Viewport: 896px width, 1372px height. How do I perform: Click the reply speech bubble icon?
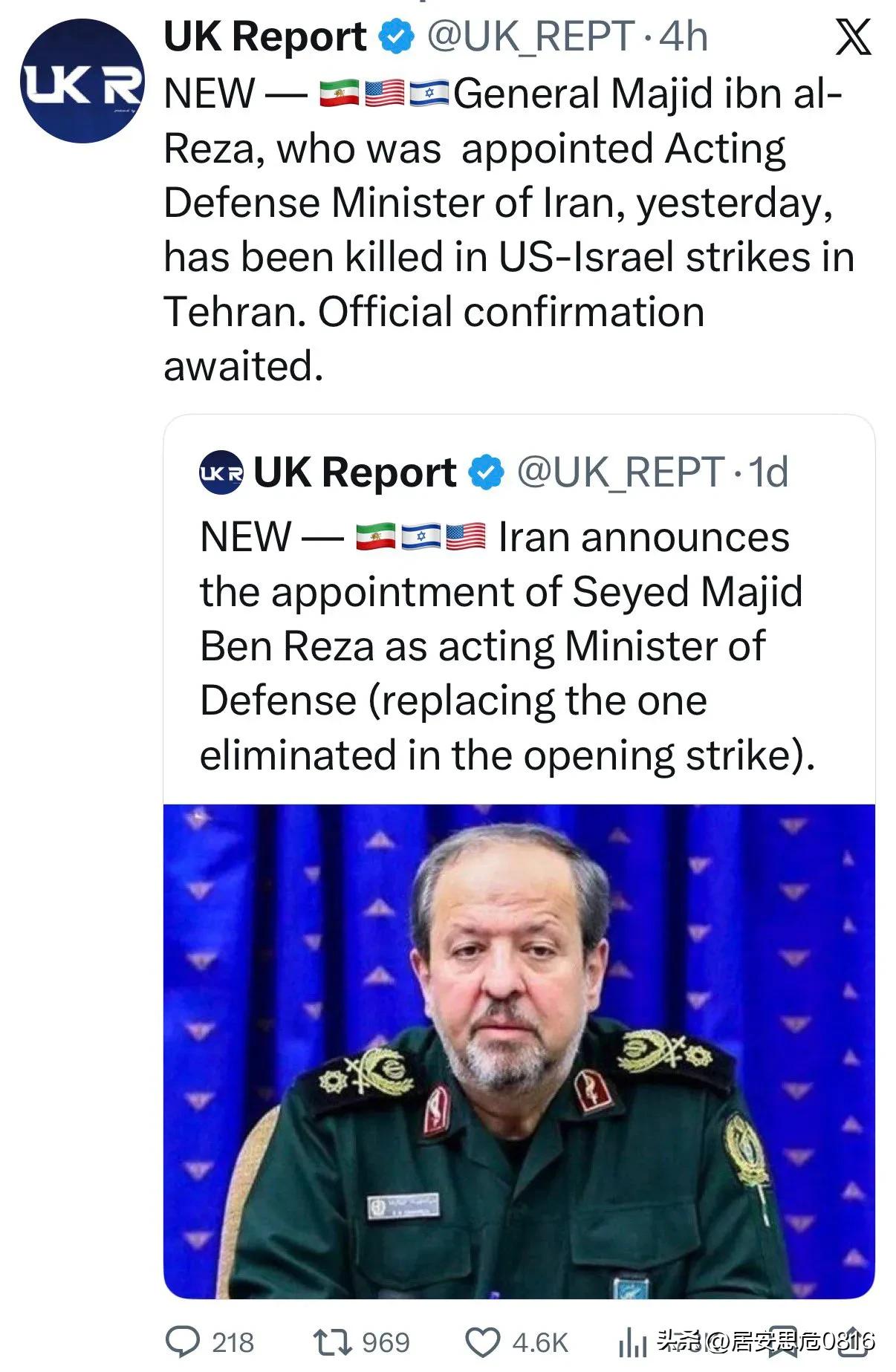coord(182,1342)
